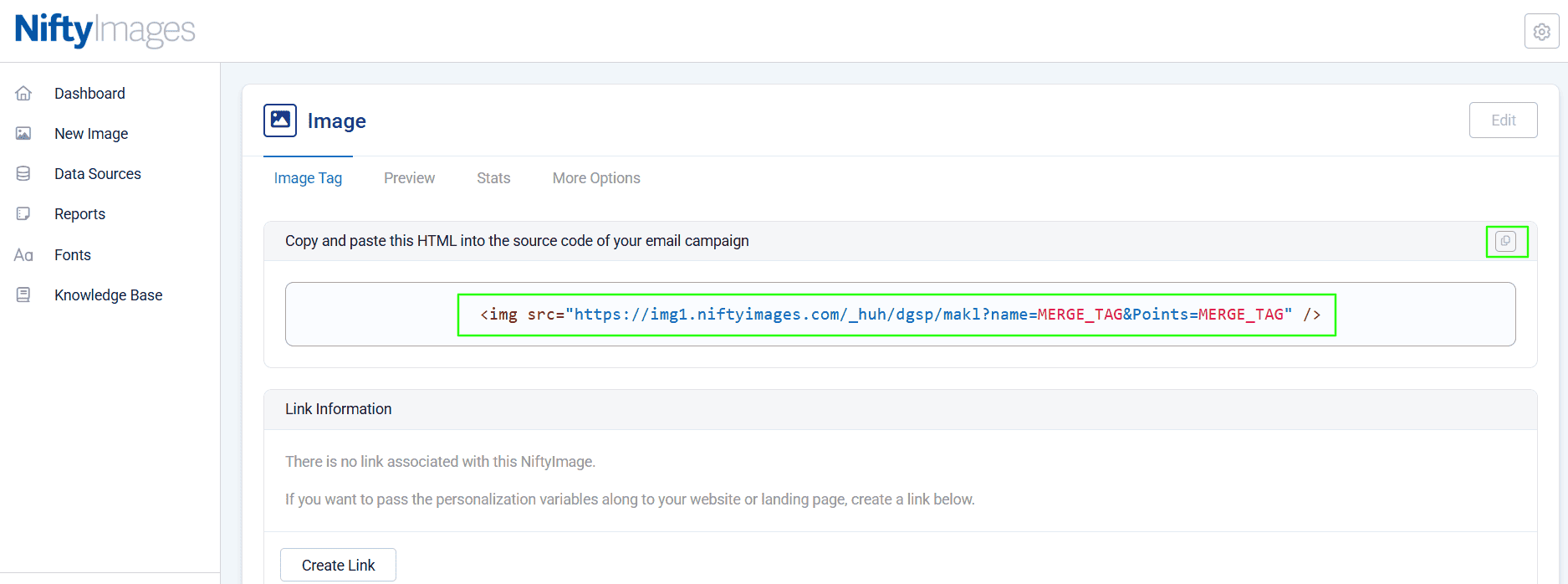Click the Data Sources database icon

click(x=23, y=174)
